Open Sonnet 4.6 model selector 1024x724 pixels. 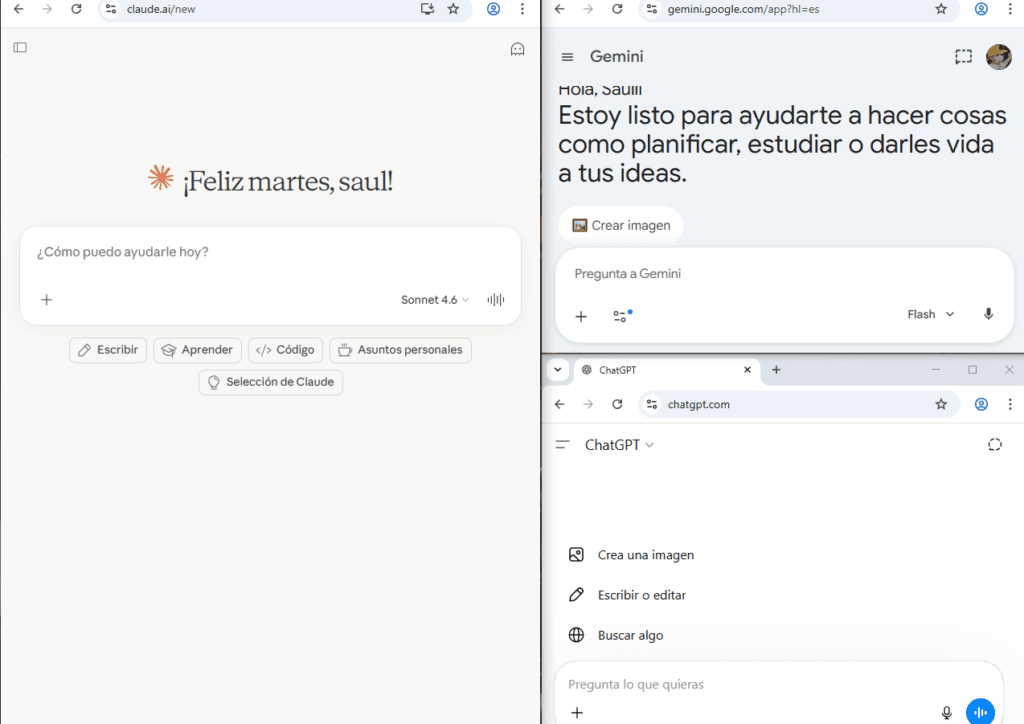click(x=434, y=300)
